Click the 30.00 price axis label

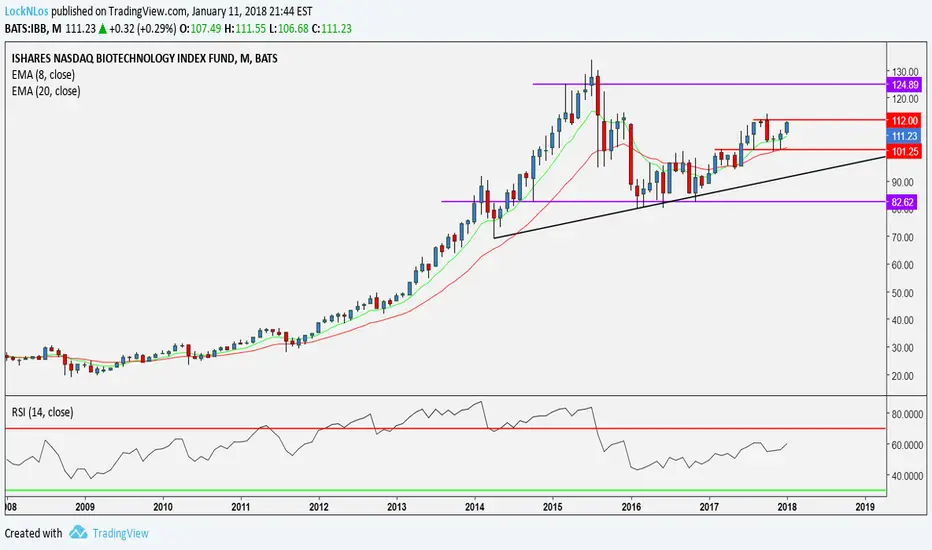click(x=903, y=348)
